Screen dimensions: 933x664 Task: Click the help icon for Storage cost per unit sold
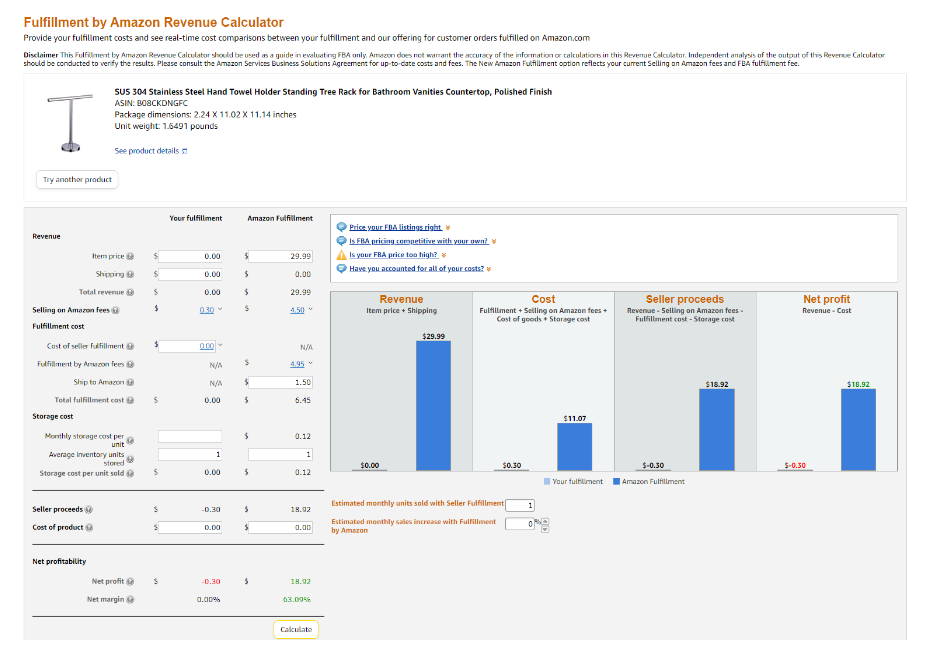[x=130, y=474]
